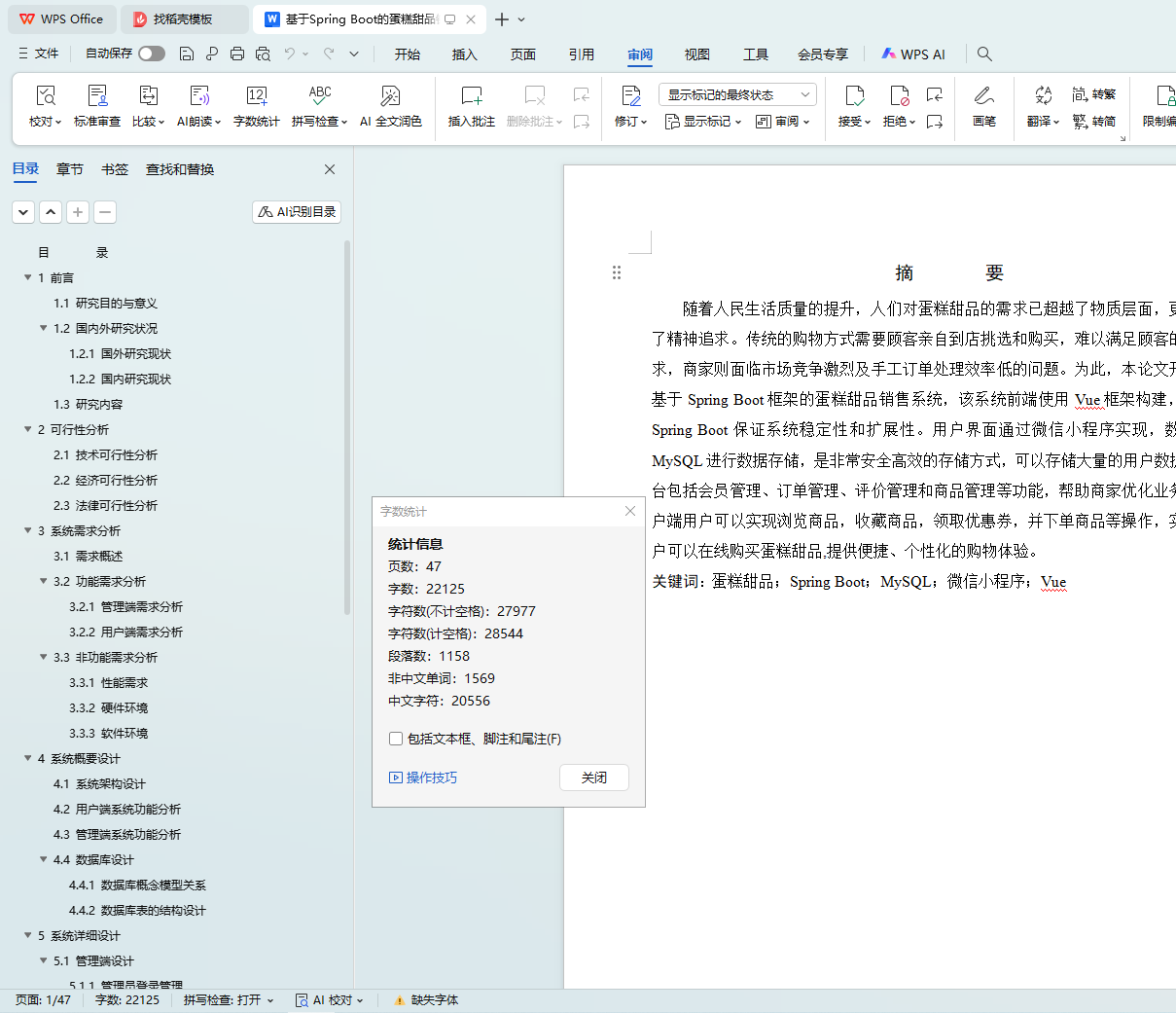Click the search magnifier icon in menu bar
The width and height of the screenshot is (1176, 1013).
point(984,54)
